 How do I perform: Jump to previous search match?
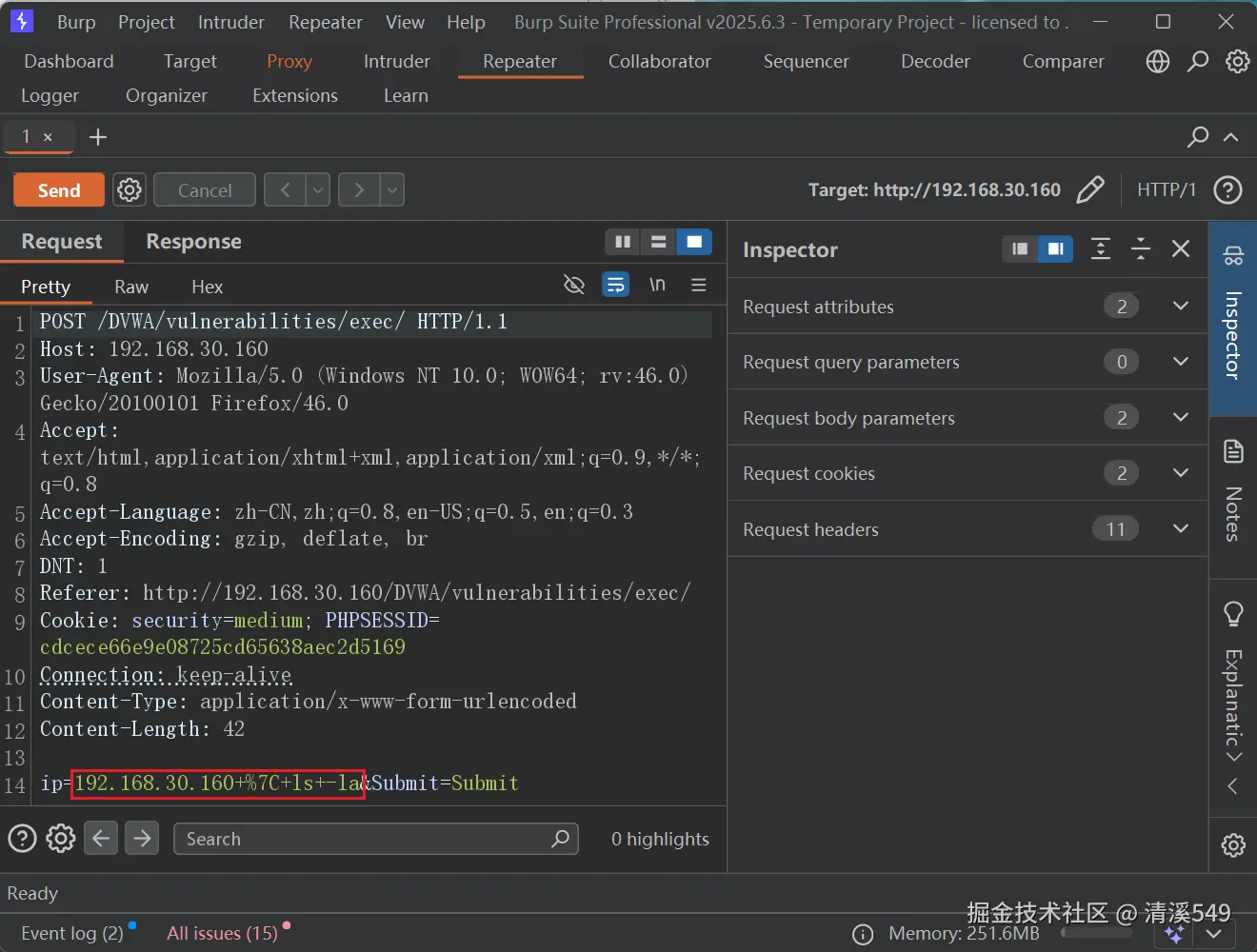pyautogui.click(x=101, y=839)
